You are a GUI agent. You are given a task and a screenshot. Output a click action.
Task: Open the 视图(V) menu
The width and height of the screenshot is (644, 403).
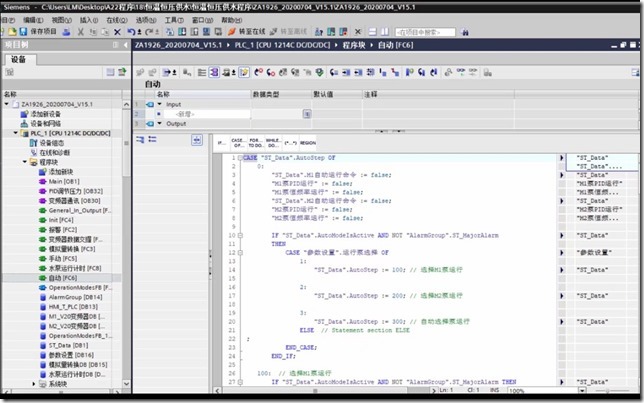[x=62, y=20]
